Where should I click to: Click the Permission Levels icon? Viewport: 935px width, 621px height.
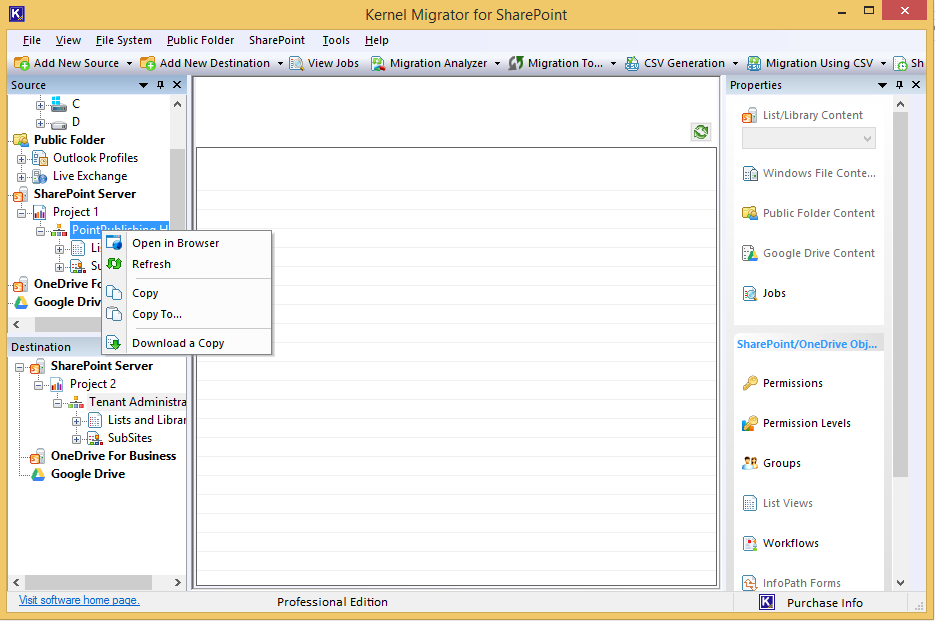pyautogui.click(x=750, y=423)
